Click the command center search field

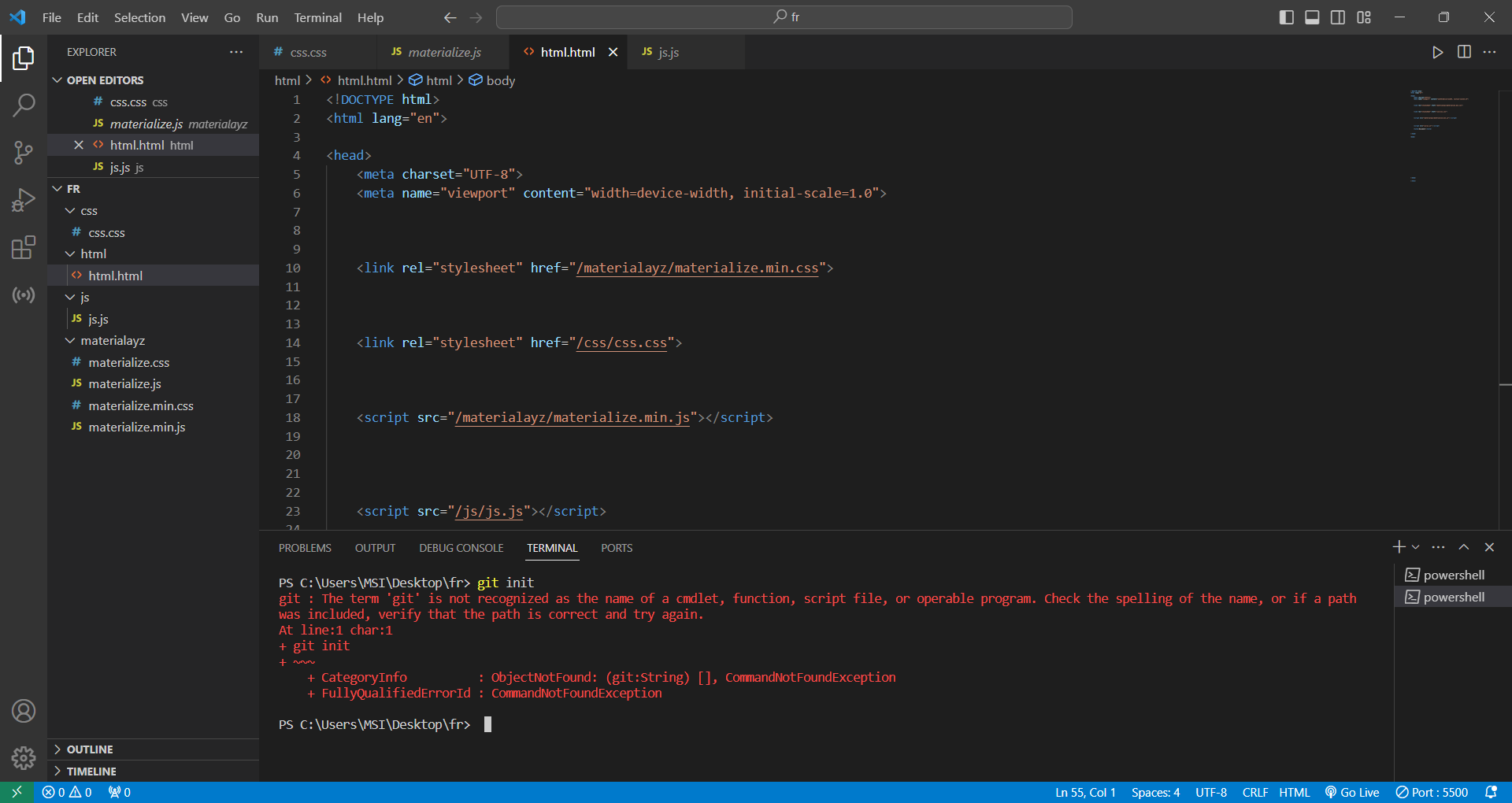[x=784, y=17]
